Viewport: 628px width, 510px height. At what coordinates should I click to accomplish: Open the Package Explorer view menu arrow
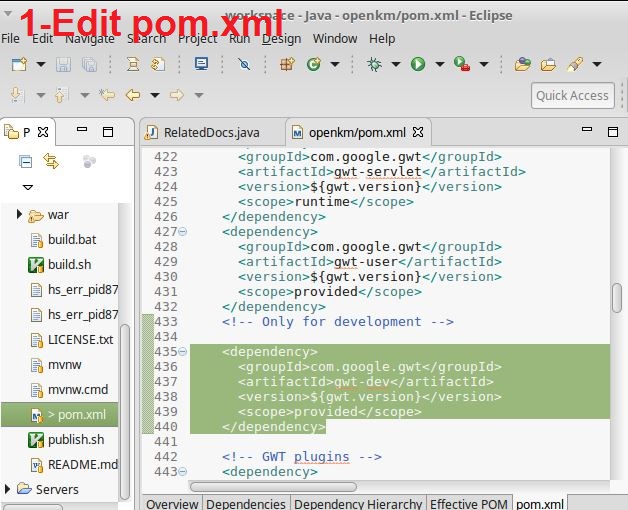pos(27,187)
